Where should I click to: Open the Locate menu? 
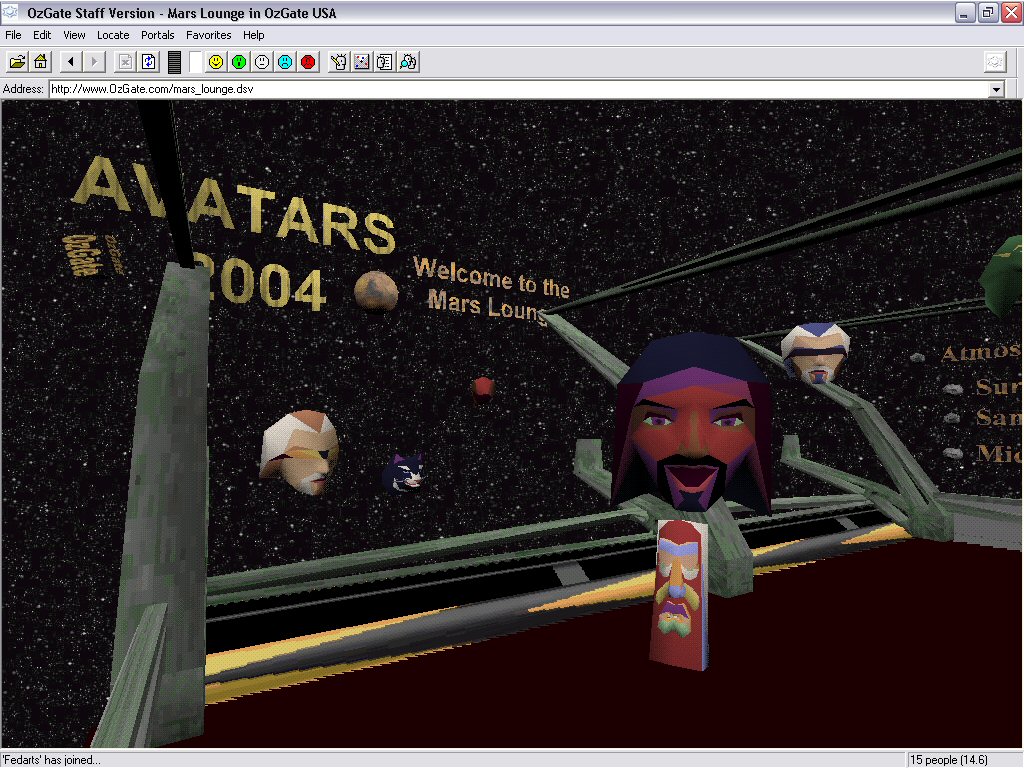tap(113, 35)
